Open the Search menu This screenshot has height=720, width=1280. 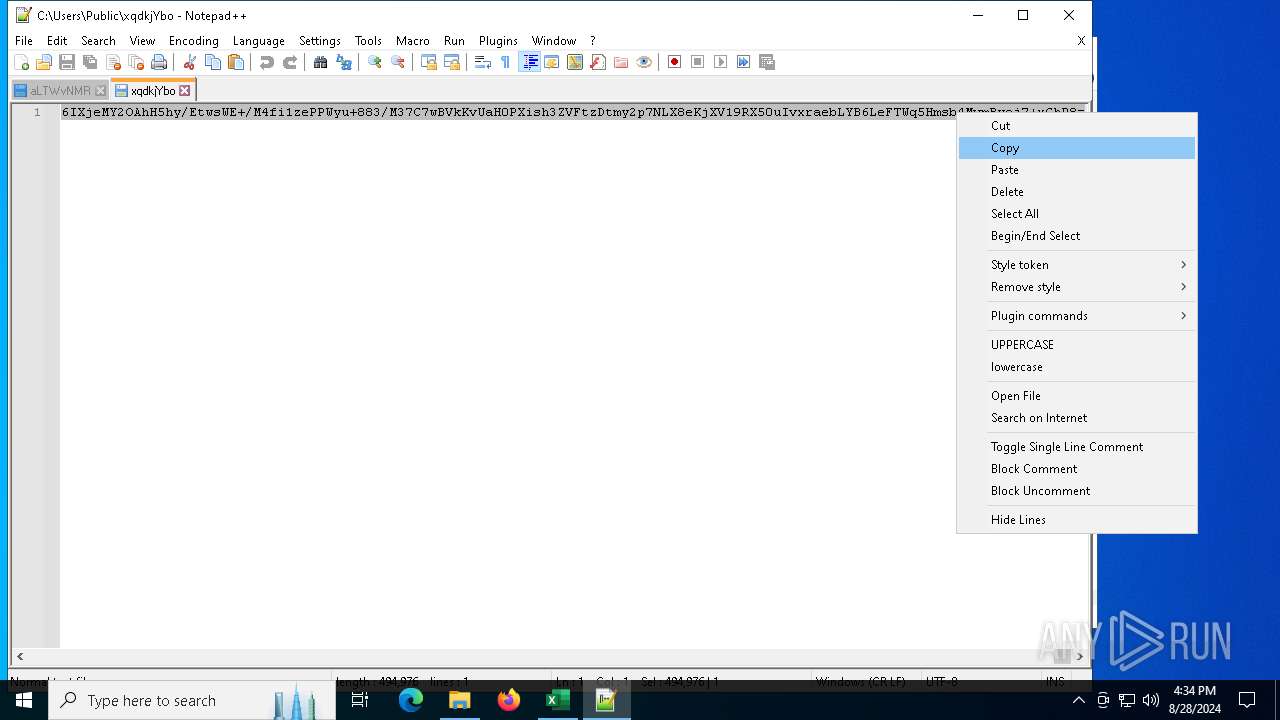point(98,41)
